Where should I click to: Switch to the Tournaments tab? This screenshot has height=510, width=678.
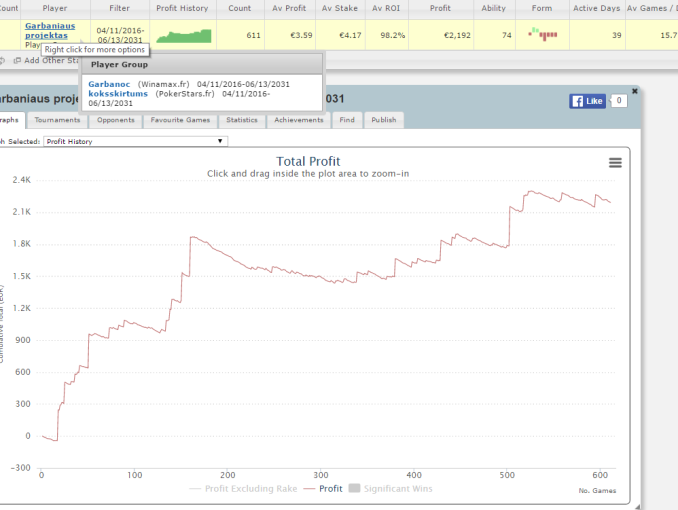coord(57,120)
